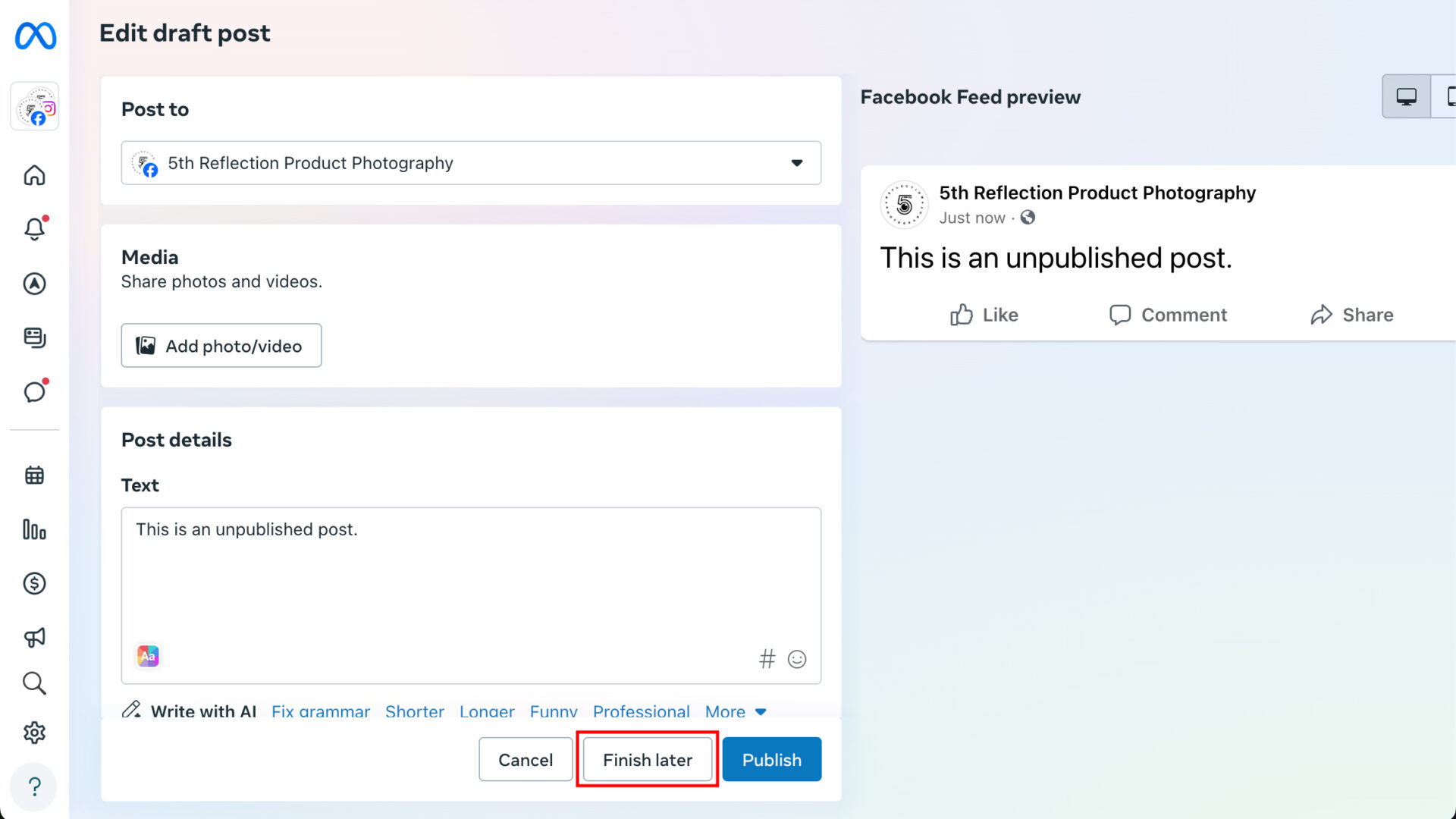The width and height of the screenshot is (1456, 819).
Task: Open the hashtag picker in the text box
Action: click(x=767, y=659)
